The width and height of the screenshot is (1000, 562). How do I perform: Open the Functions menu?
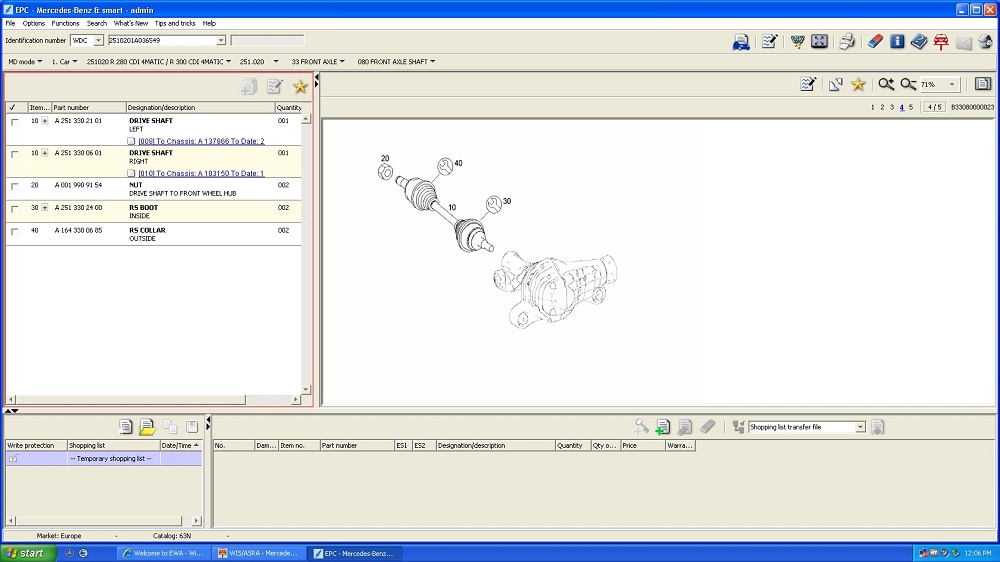click(65, 23)
